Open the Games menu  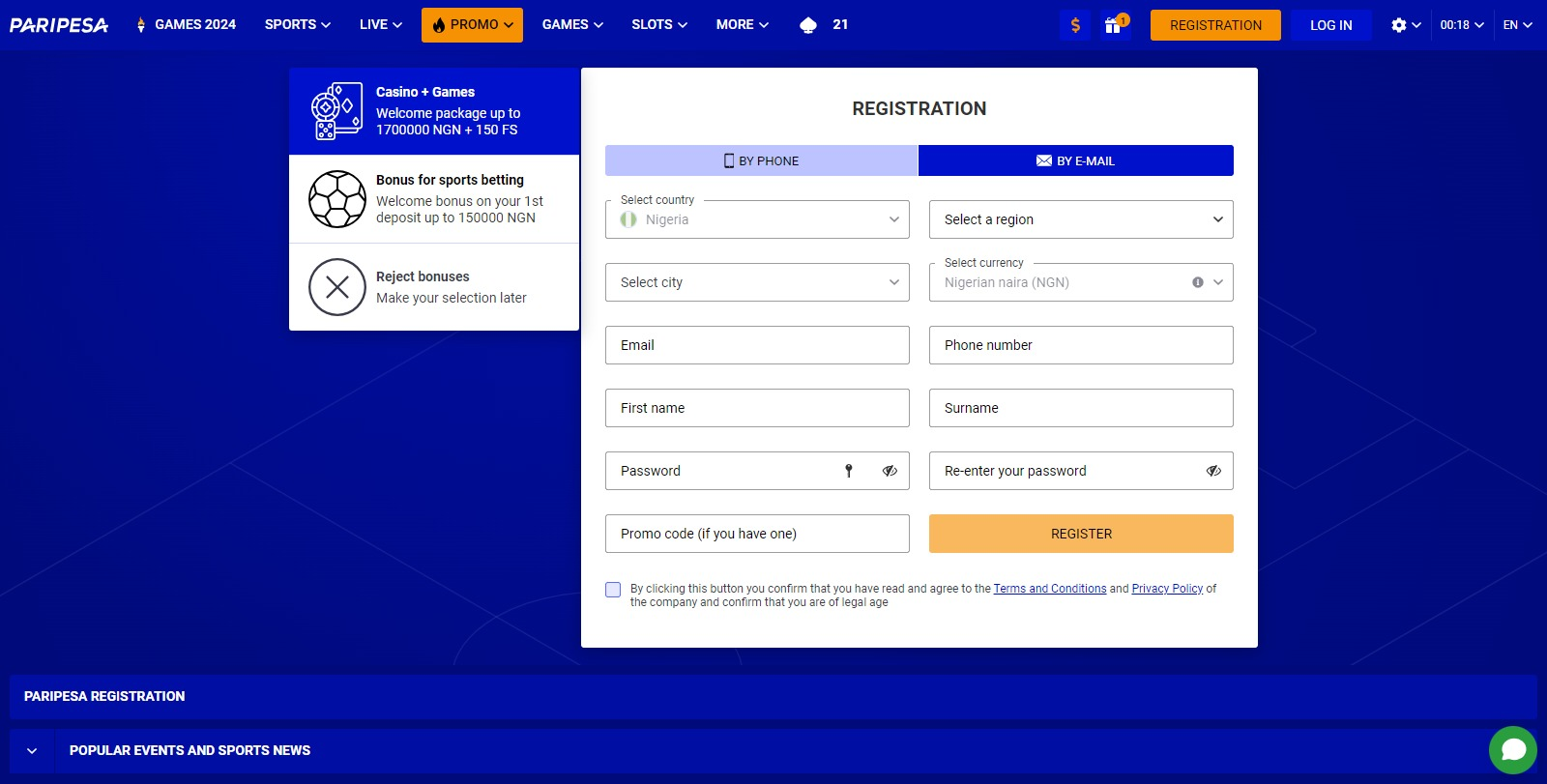572,25
